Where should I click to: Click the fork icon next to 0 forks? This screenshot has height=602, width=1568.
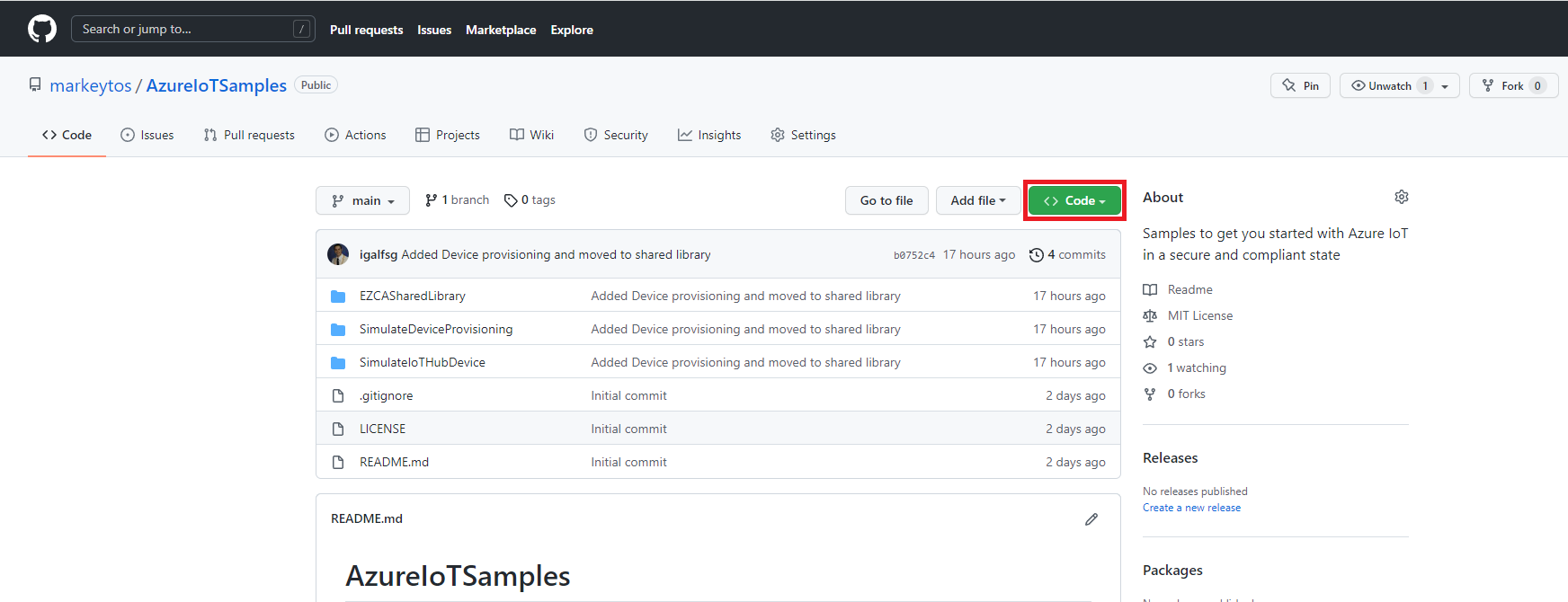pyautogui.click(x=1150, y=394)
